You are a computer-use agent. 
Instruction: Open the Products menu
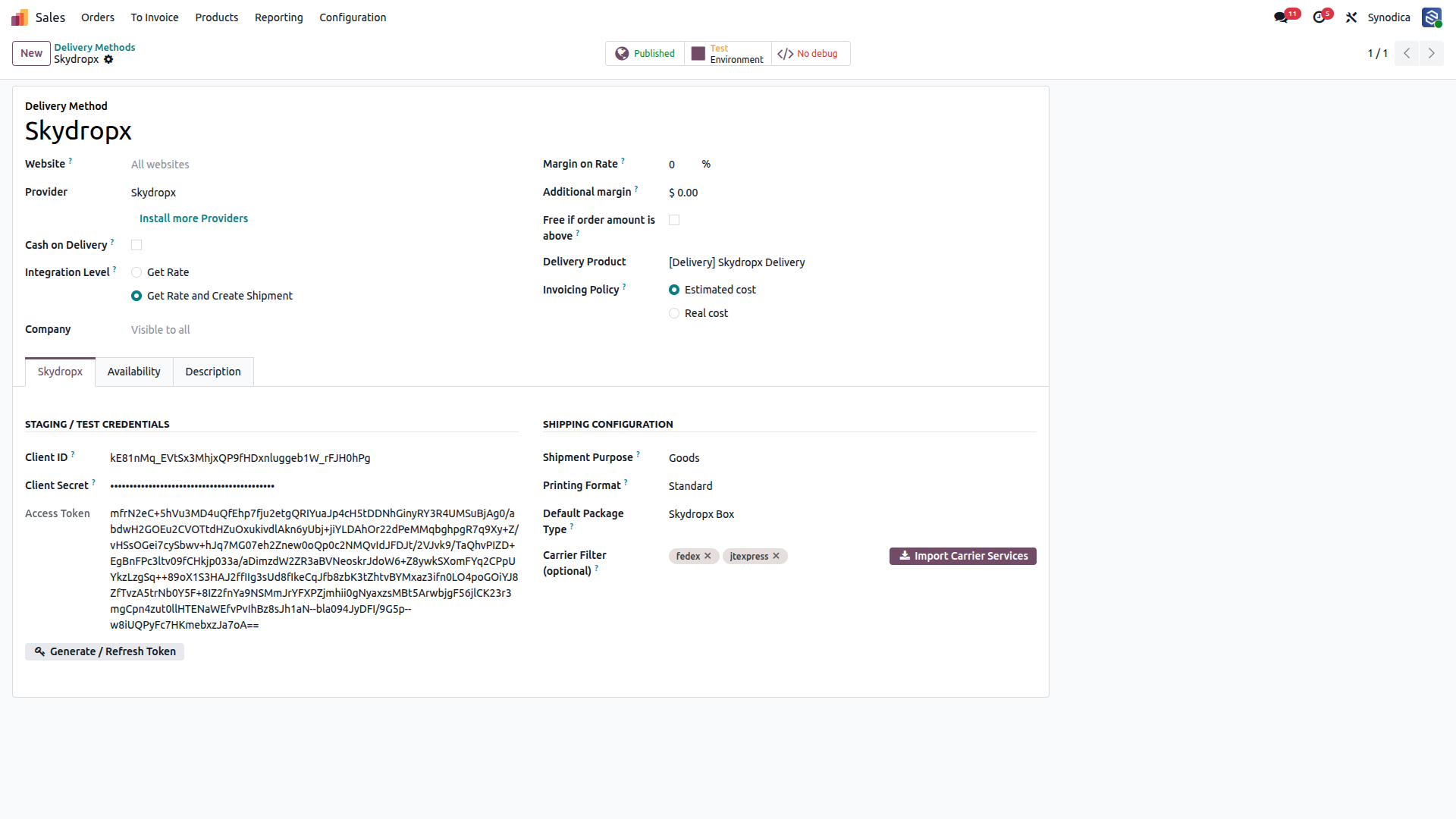pos(217,17)
